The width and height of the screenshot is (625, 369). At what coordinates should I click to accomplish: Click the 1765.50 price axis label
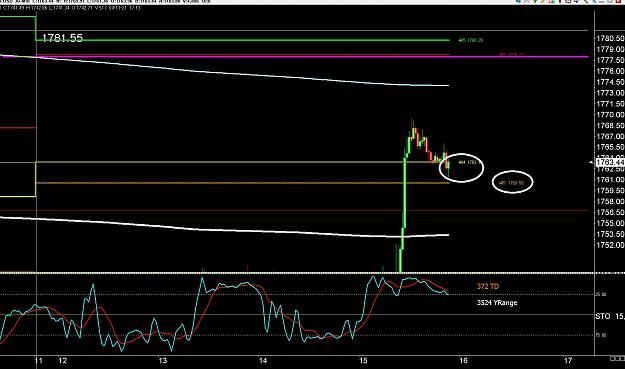click(x=610, y=147)
